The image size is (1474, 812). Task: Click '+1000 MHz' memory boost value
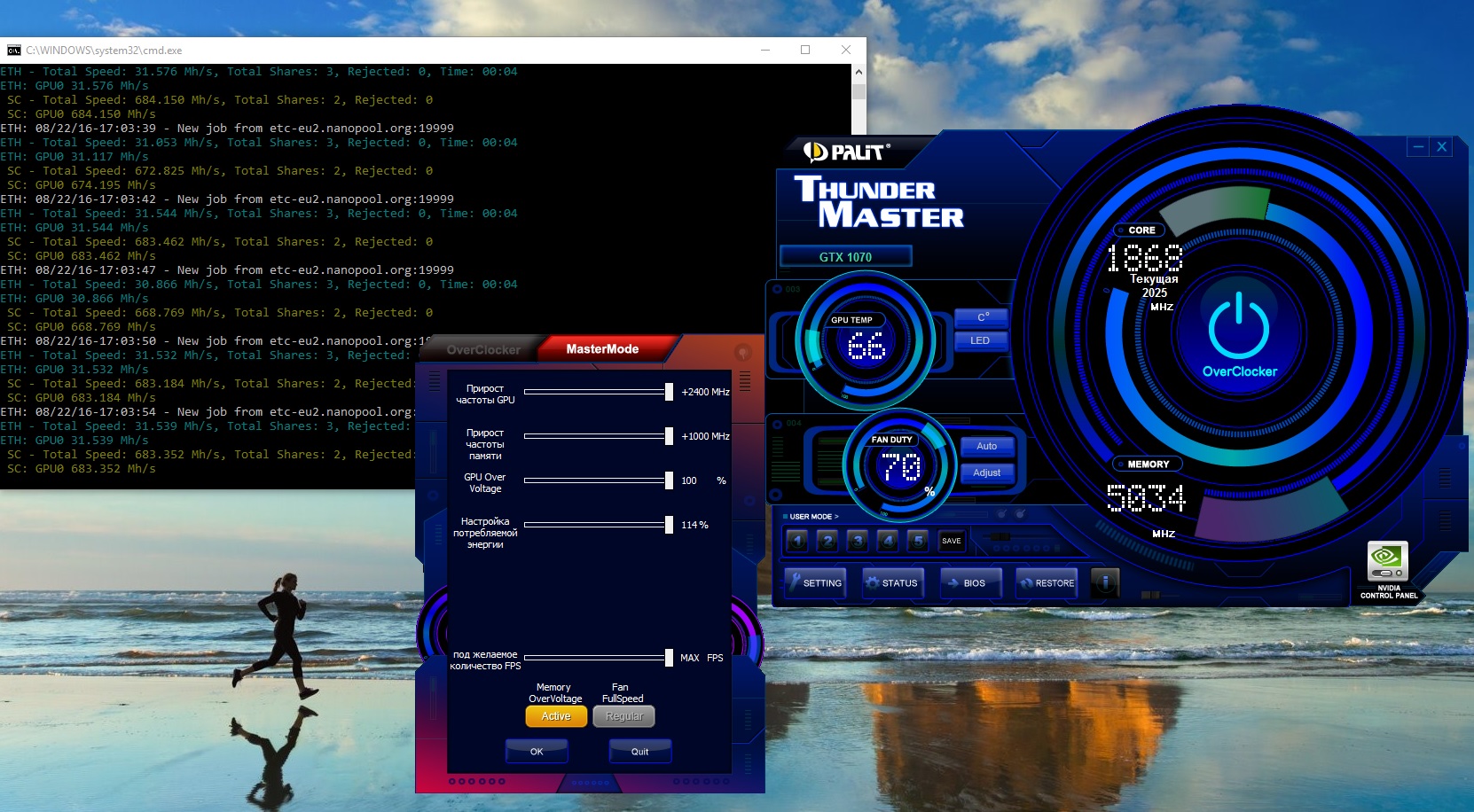[705, 436]
